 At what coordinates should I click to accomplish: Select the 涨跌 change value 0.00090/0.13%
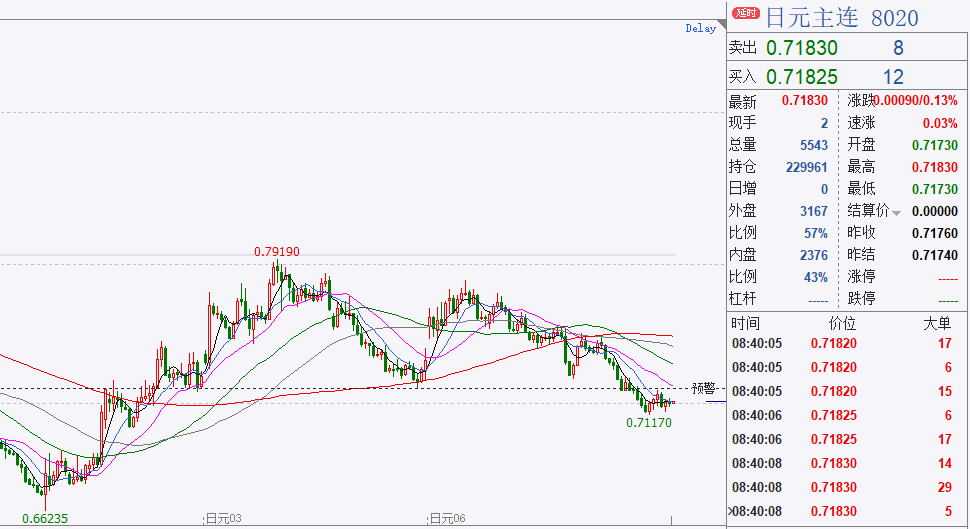916,100
